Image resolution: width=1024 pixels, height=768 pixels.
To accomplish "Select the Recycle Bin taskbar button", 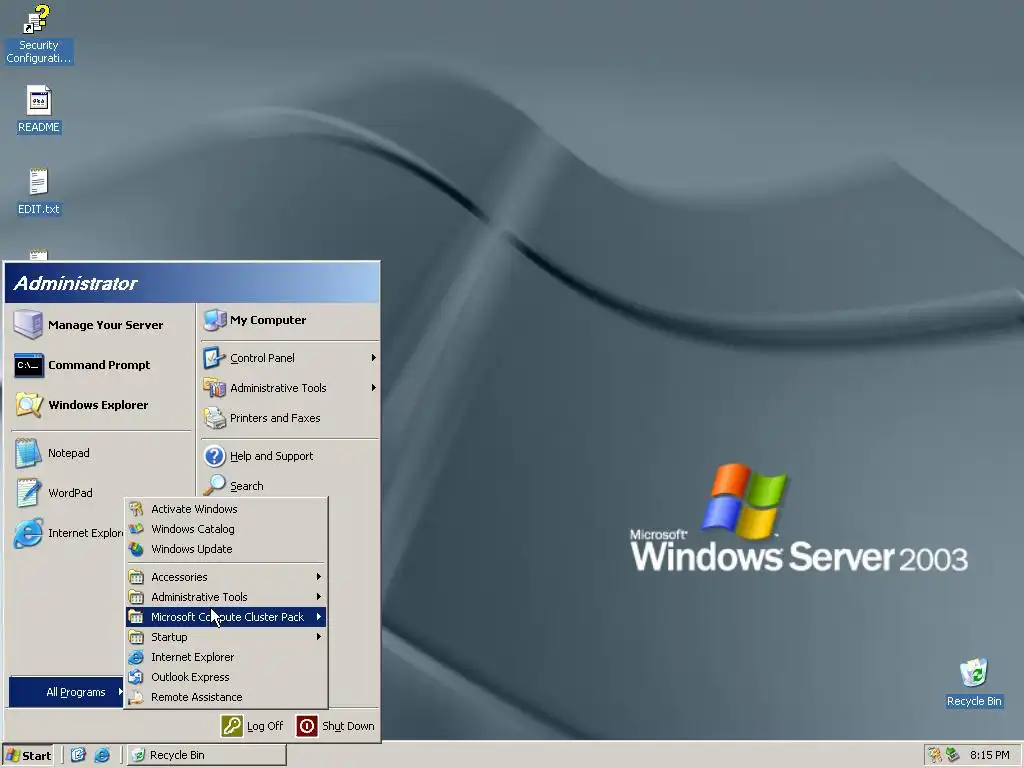I will 206,756.
